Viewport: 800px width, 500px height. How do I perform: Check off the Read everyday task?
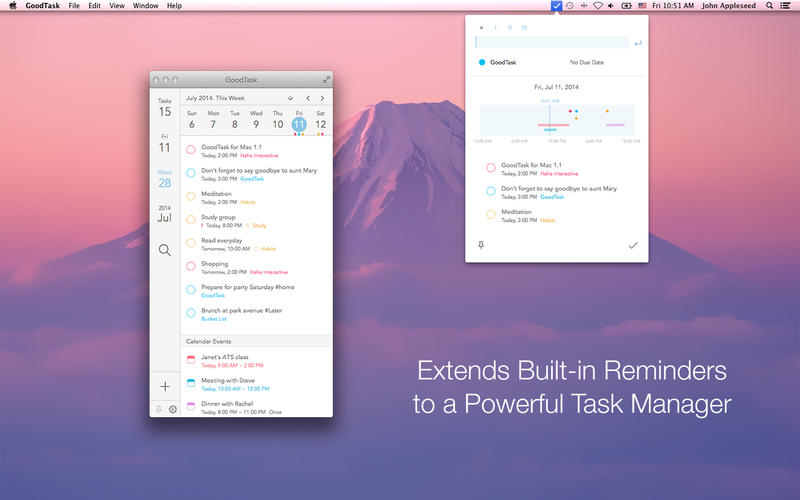pos(191,243)
